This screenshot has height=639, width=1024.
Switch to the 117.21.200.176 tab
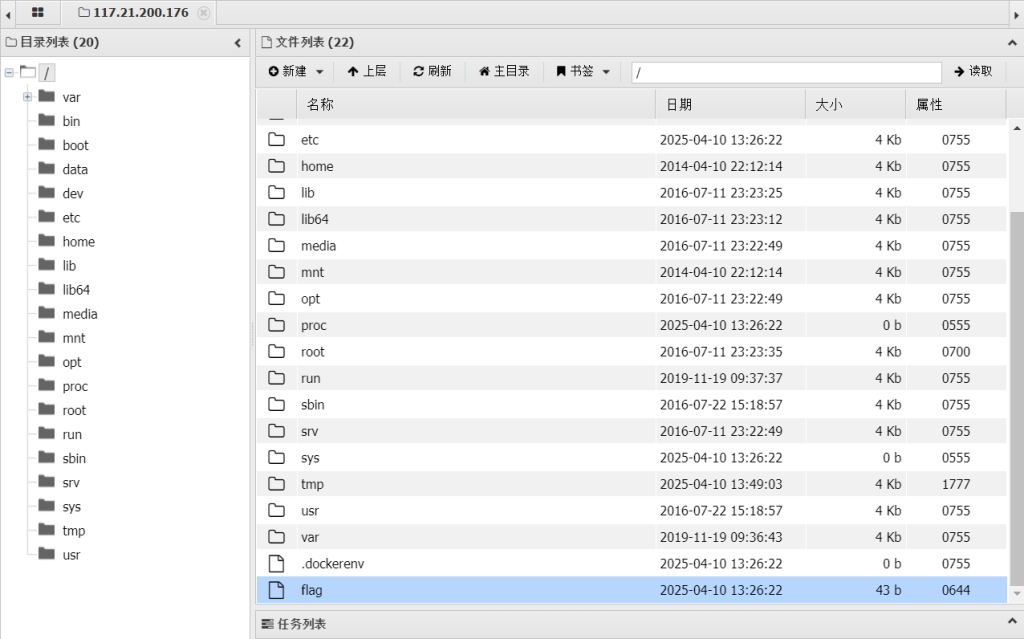(x=133, y=12)
